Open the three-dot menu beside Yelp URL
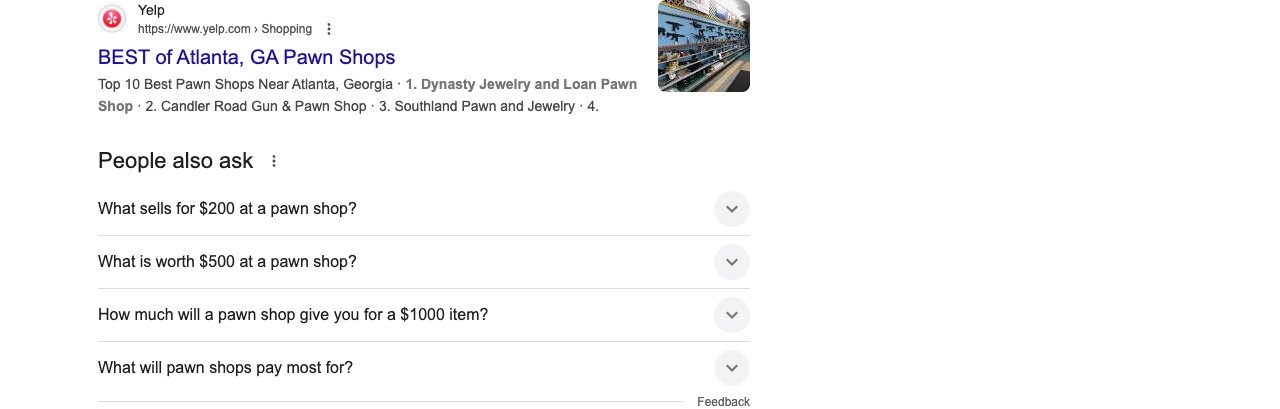The image size is (1280, 409). click(x=329, y=29)
